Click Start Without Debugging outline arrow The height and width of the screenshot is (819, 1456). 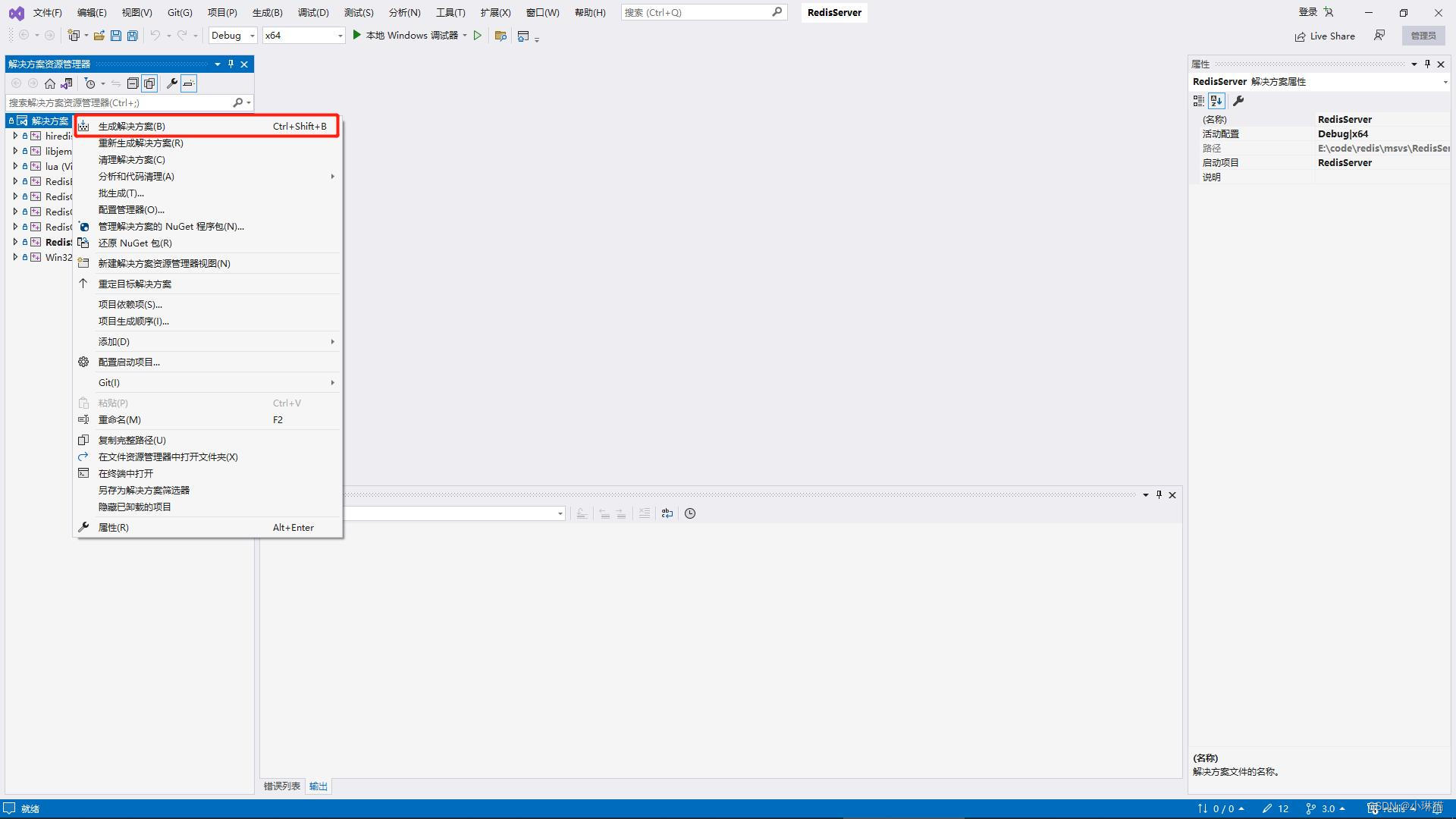(x=478, y=36)
